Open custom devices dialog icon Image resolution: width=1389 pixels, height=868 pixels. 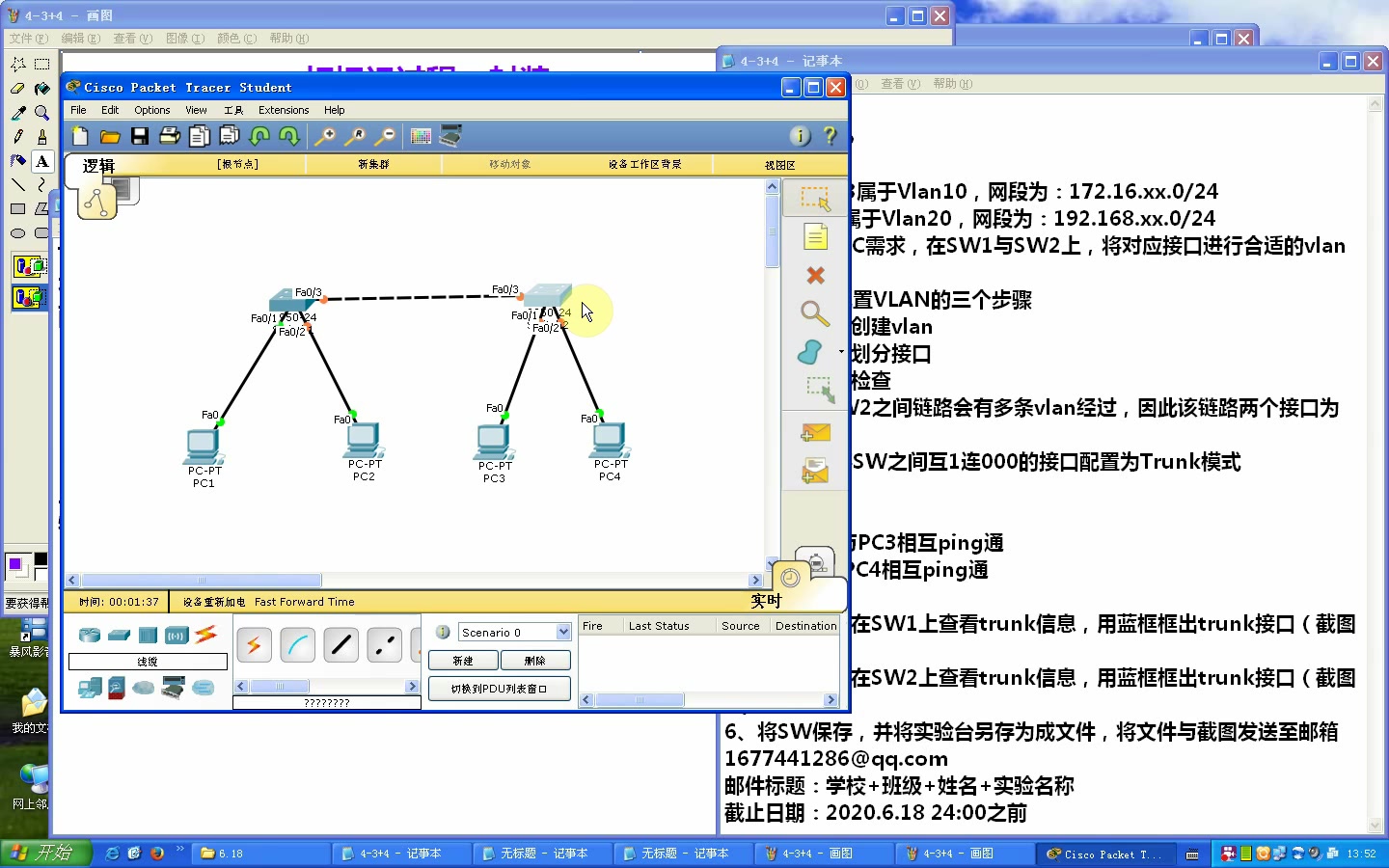450,136
